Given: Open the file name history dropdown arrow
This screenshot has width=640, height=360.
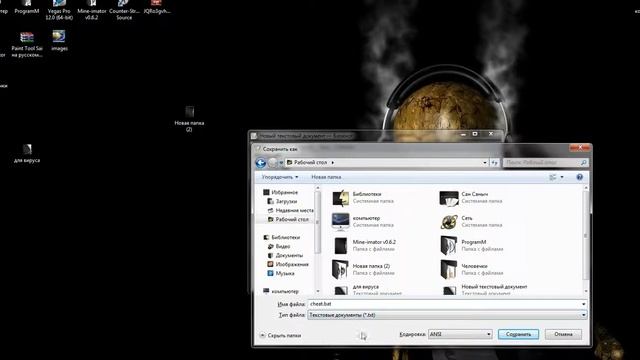Looking at the screenshot, I should (x=583, y=304).
